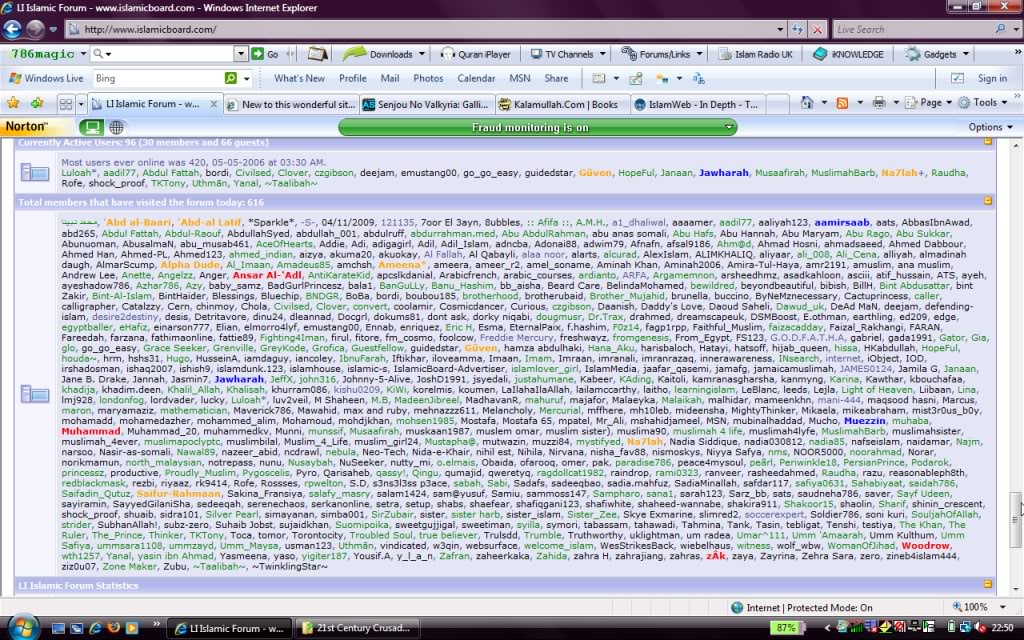The height and width of the screenshot is (640, 1024).
Task: Click Windows Live translate icon
Action: (699, 78)
